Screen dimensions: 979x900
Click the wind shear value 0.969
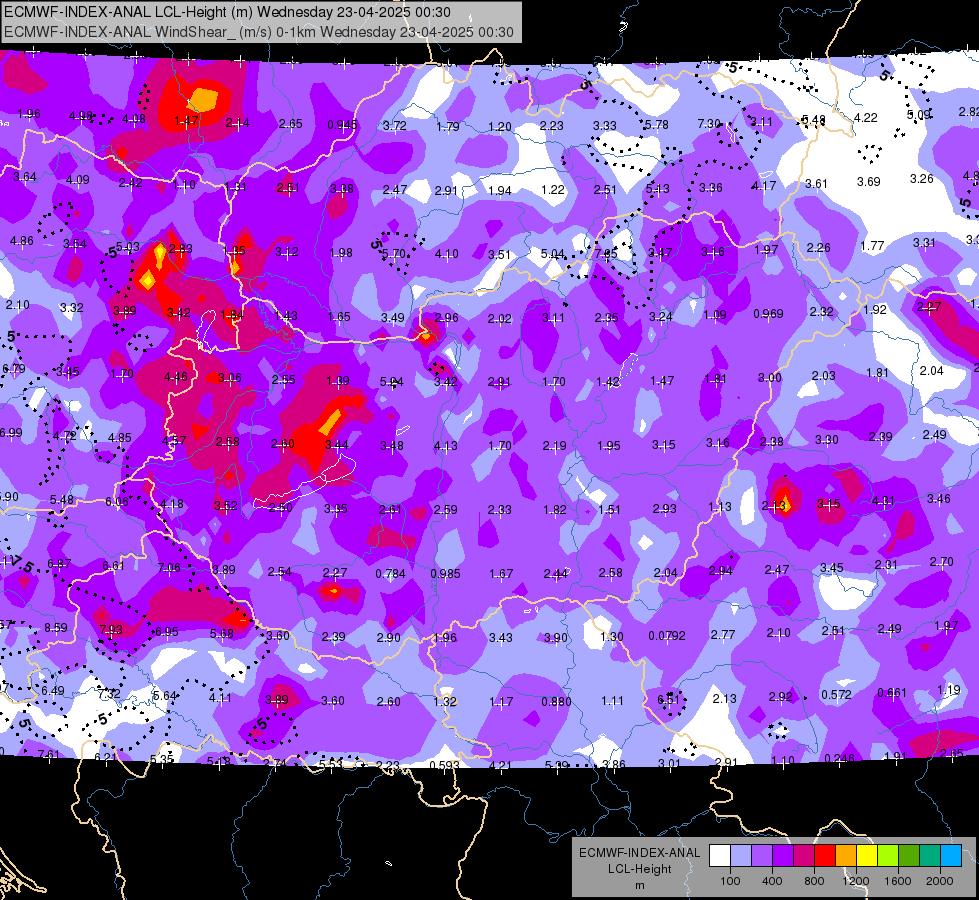tap(768, 314)
